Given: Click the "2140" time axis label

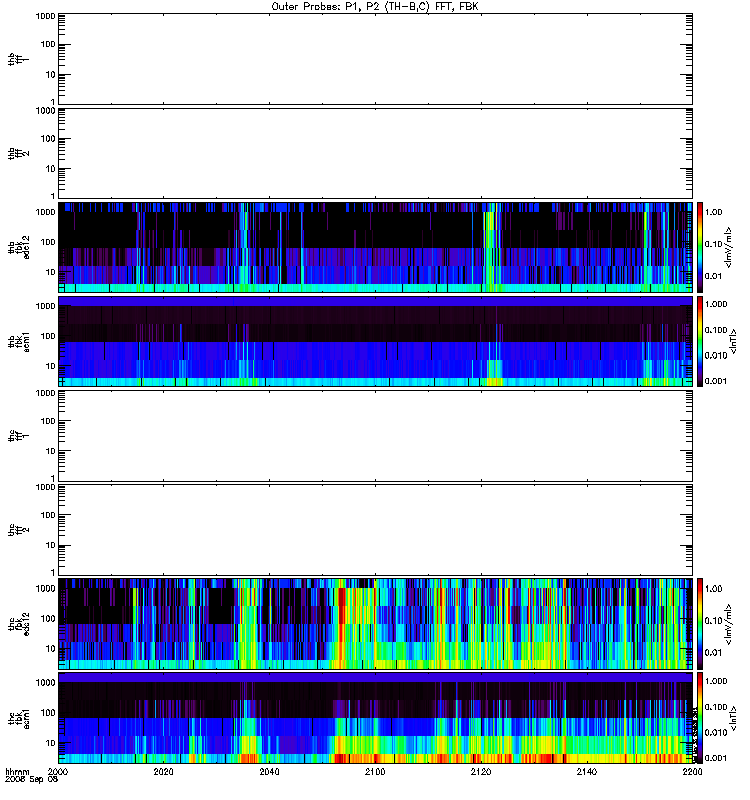Looking at the screenshot, I should (587, 771).
